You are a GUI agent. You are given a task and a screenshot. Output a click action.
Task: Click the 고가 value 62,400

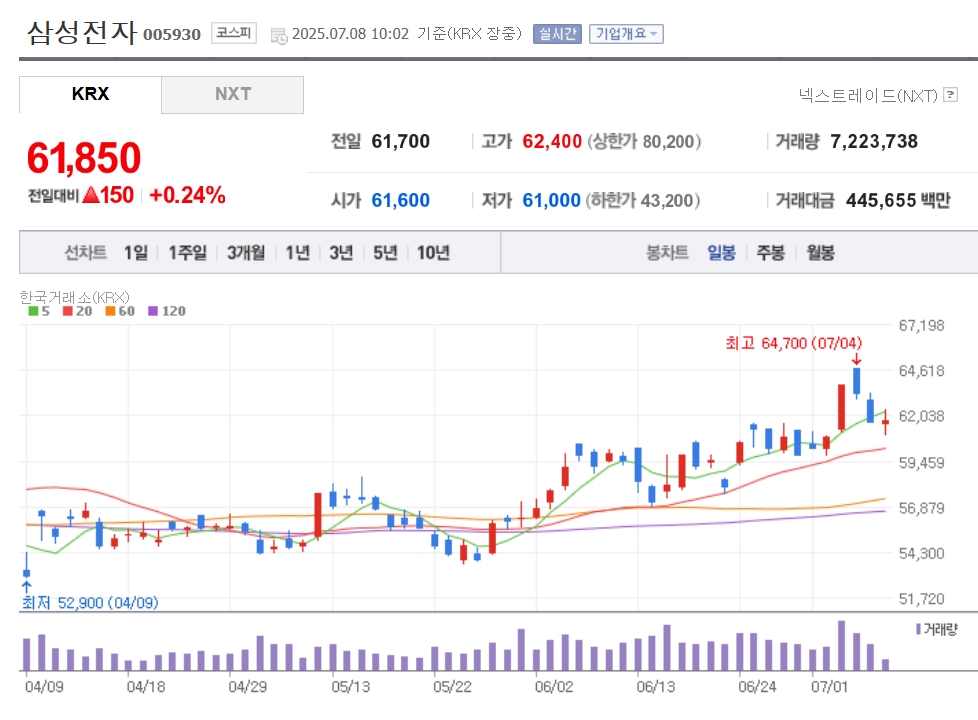(552, 142)
